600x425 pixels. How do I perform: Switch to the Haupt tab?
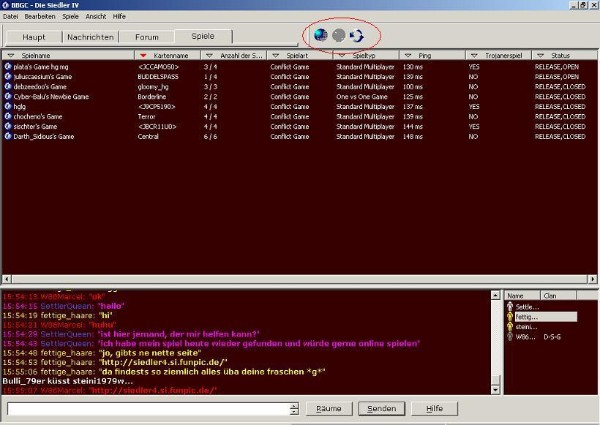[x=34, y=37]
